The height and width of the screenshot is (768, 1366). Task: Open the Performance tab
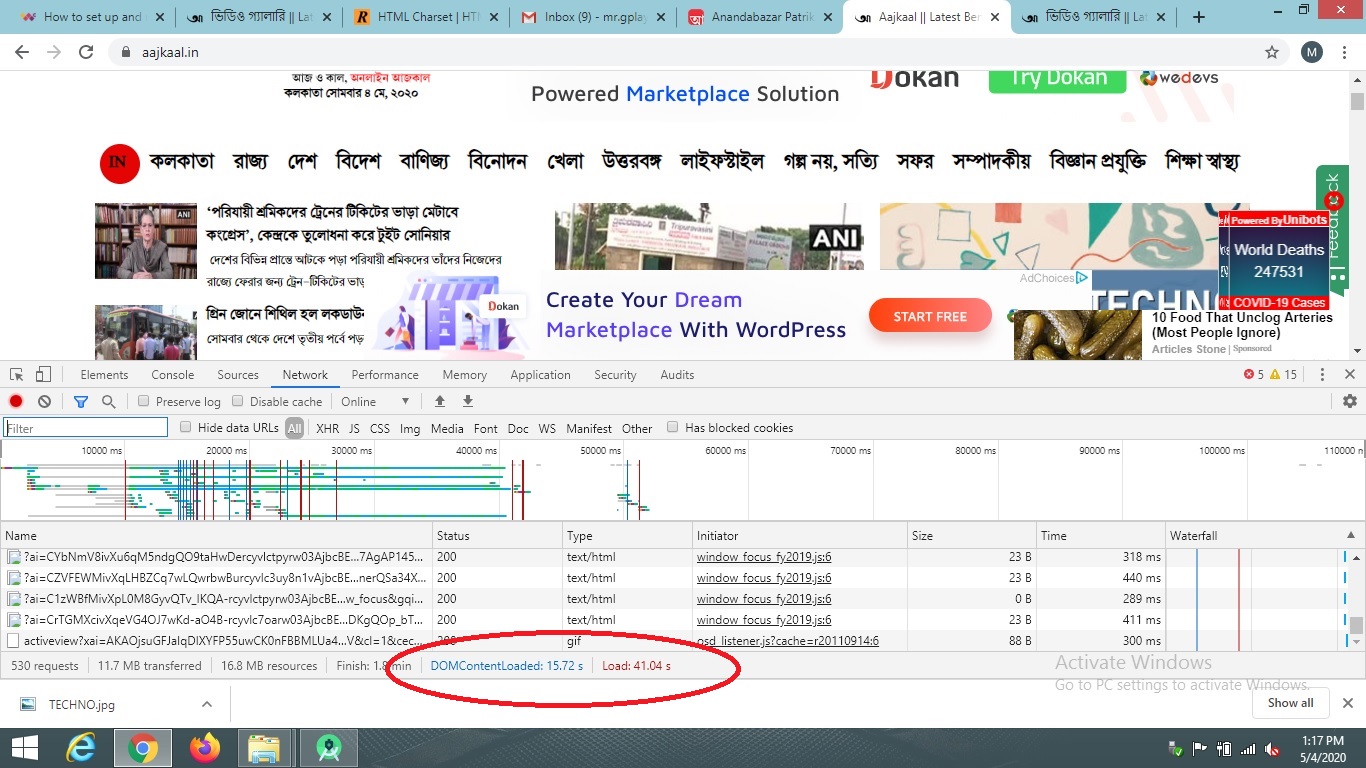(x=385, y=375)
